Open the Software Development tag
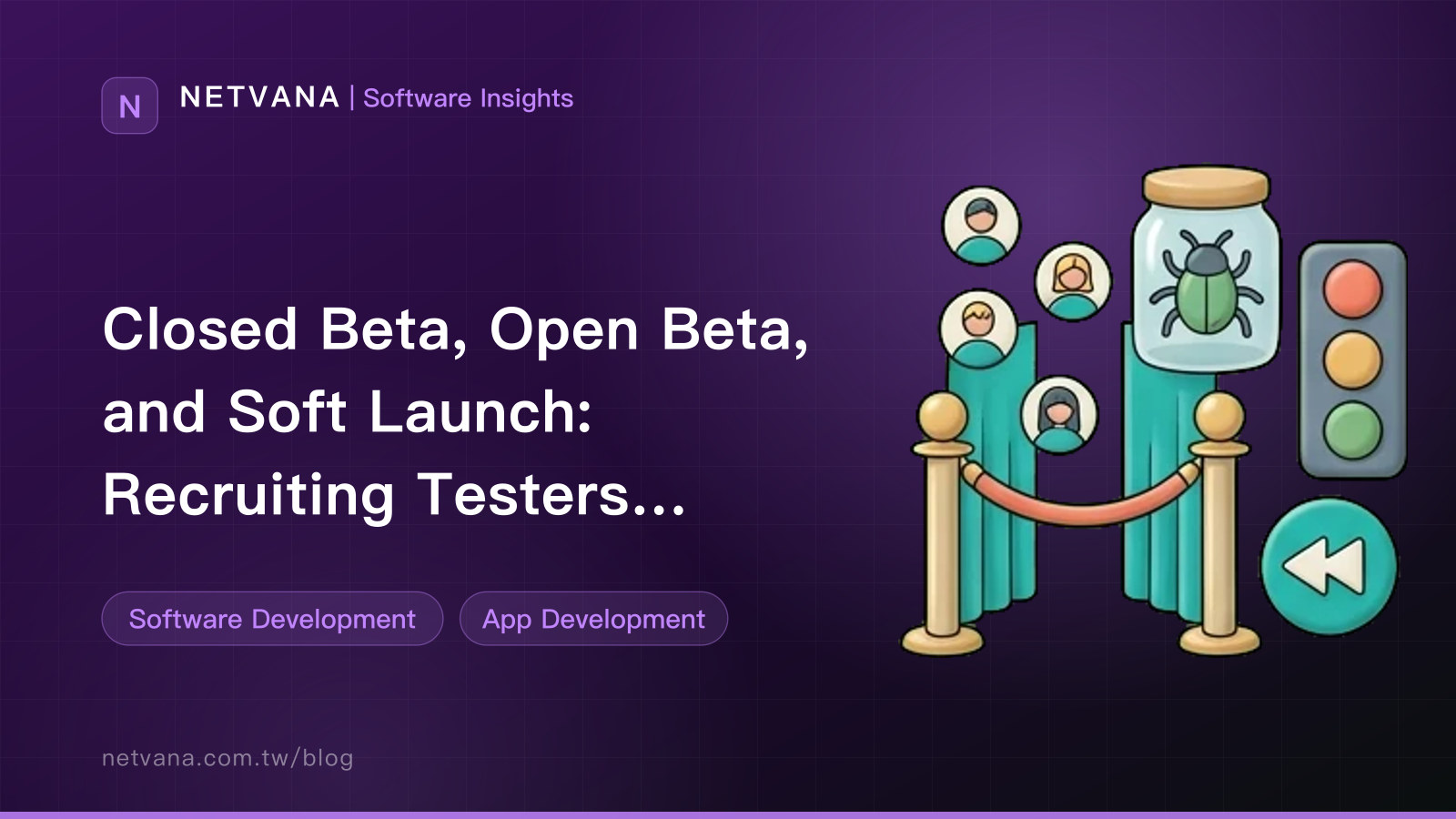This screenshot has width=1456, height=819. pyautogui.click(x=272, y=619)
